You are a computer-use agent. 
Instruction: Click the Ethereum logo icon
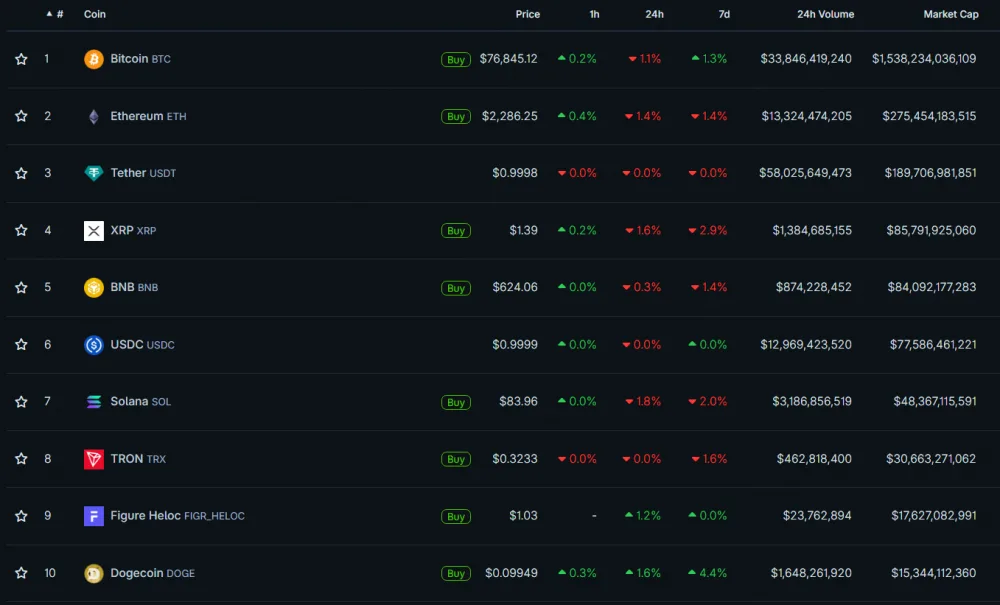(x=94, y=117)
